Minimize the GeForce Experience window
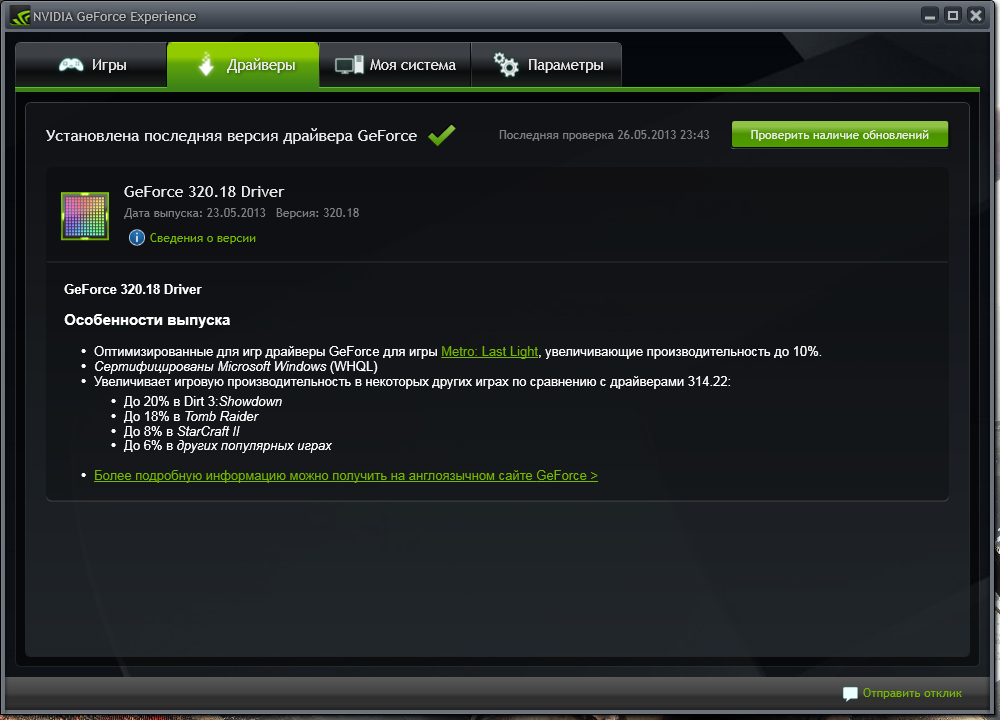 (x=930, y=15)
